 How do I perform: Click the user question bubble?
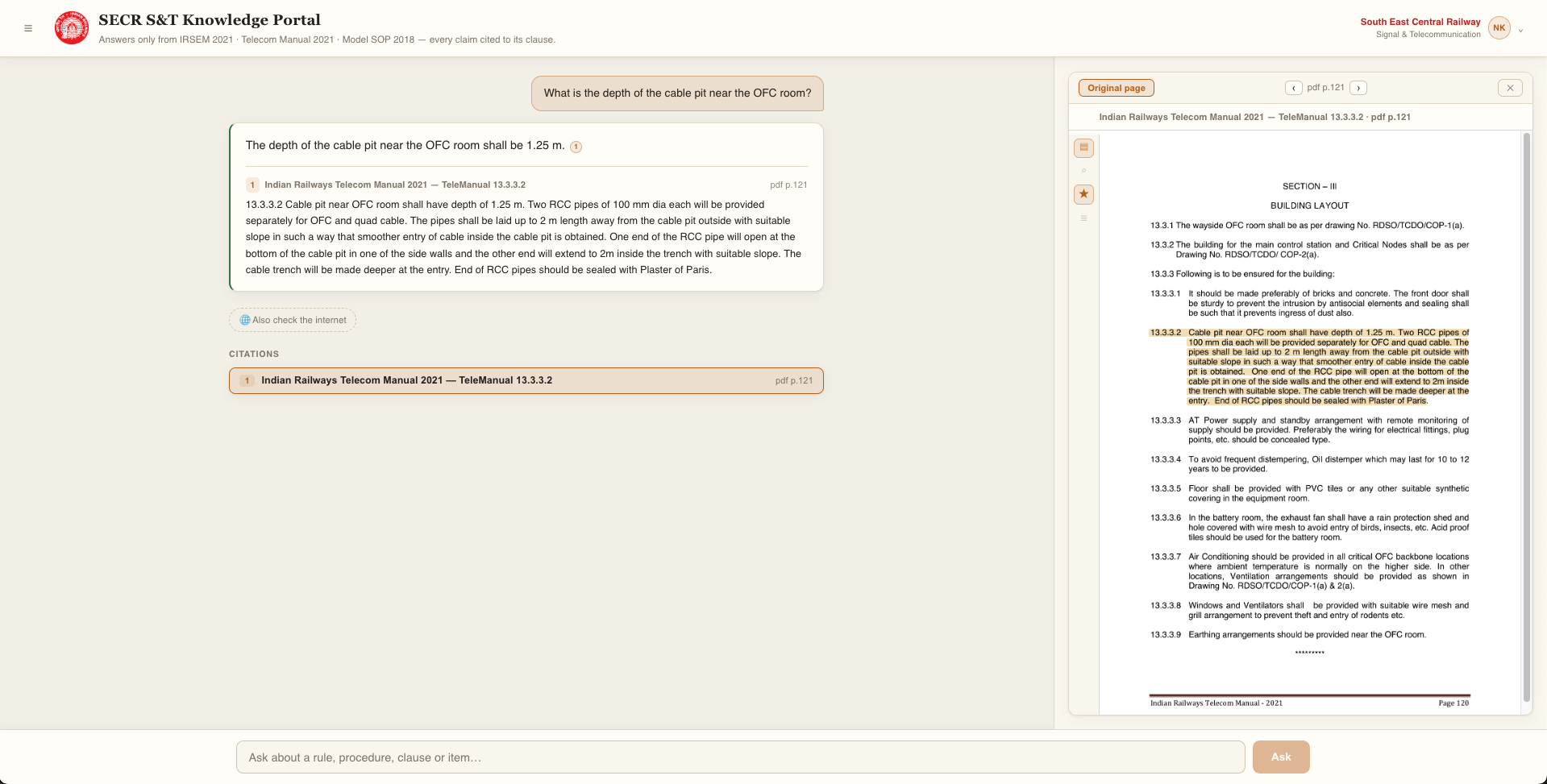677,93
